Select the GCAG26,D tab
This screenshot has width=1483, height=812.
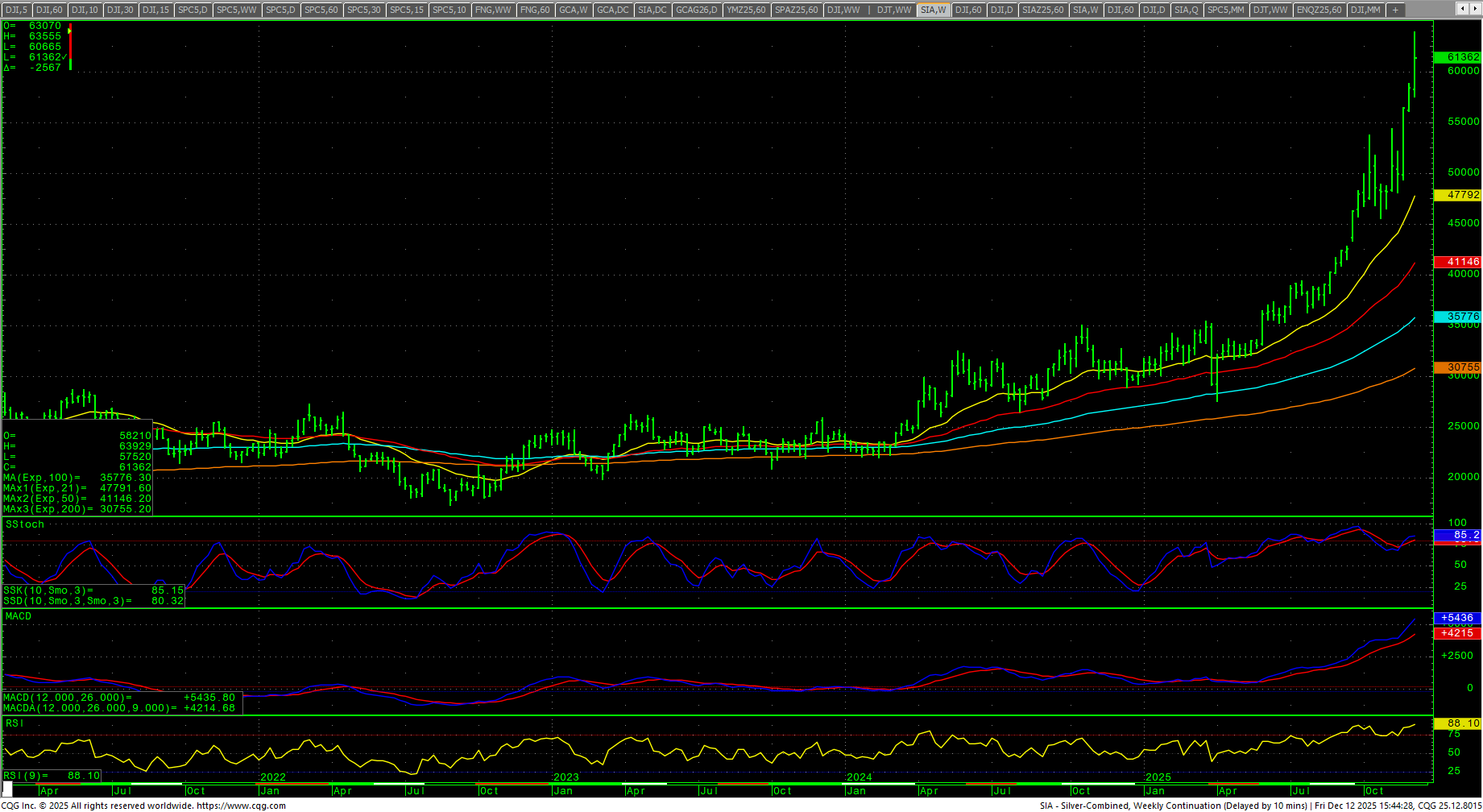pos(696,10)
